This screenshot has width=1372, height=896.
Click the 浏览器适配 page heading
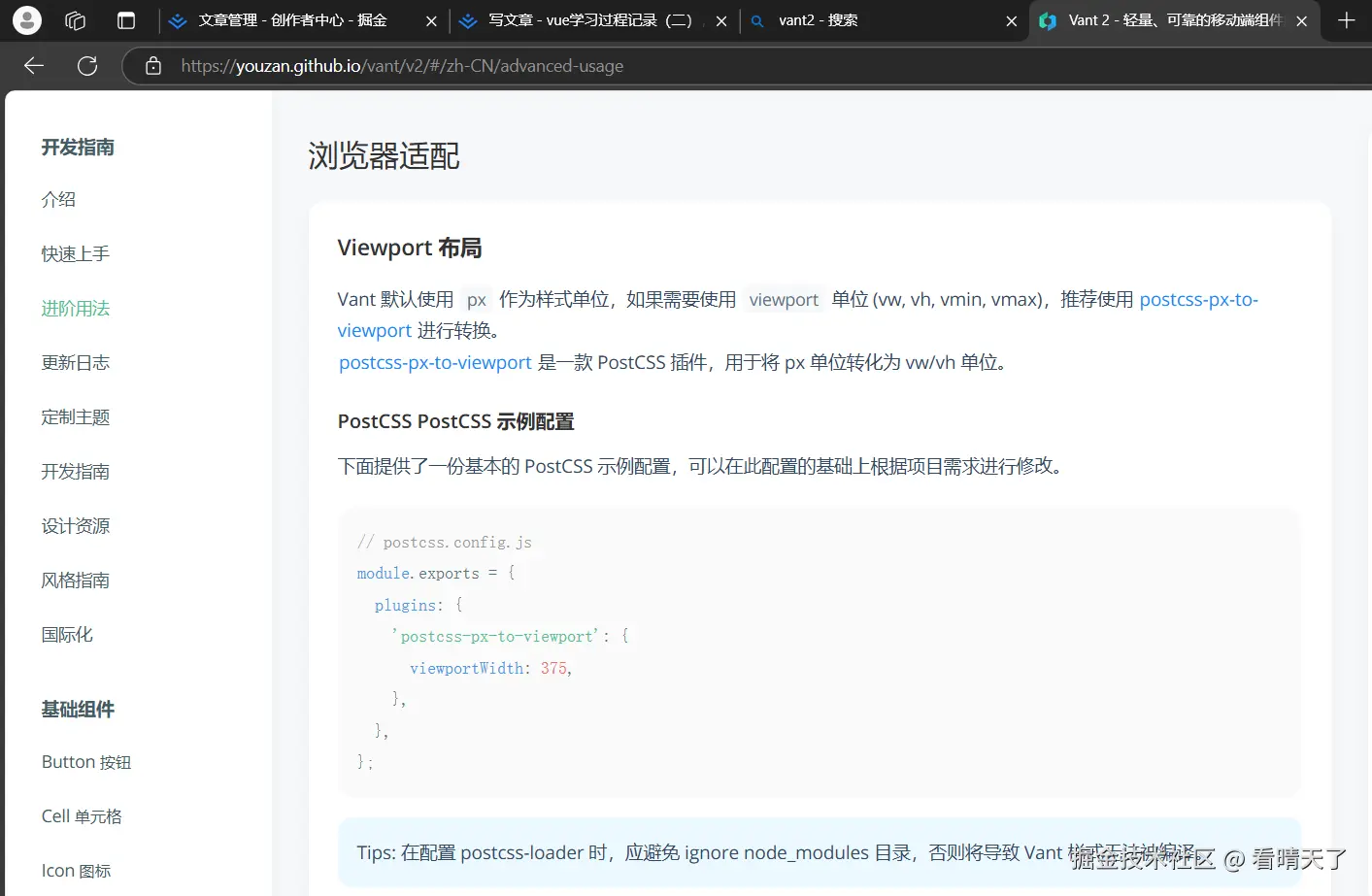pyautogui.click(x=384, y=155)
